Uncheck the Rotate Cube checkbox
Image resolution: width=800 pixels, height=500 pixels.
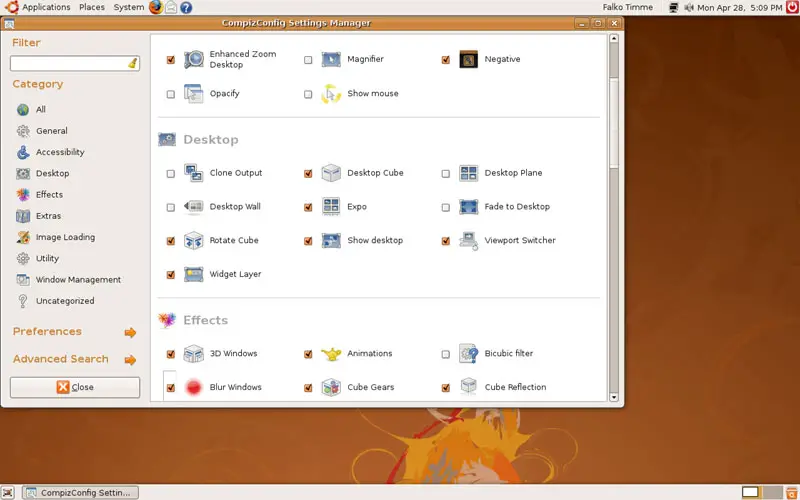click(x=171, y=241)
